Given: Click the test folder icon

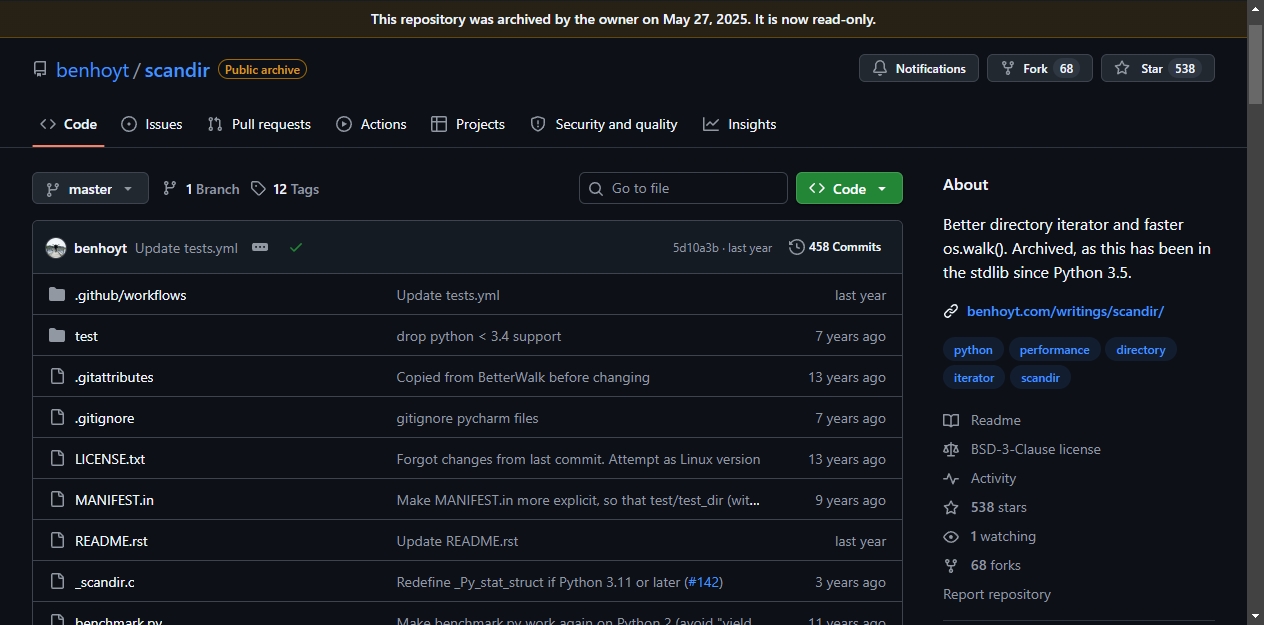Looking at the screenshot, I should click(57, 336).
